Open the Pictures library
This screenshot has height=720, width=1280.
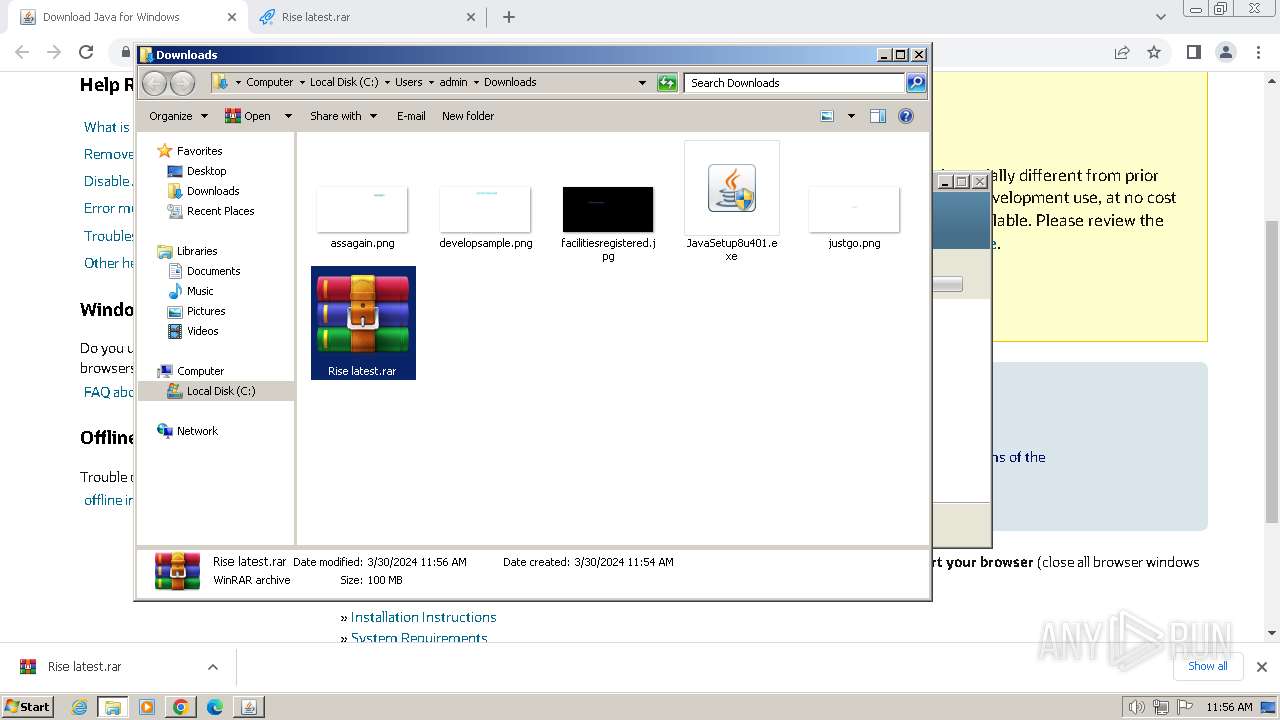(x=206, y=311)
